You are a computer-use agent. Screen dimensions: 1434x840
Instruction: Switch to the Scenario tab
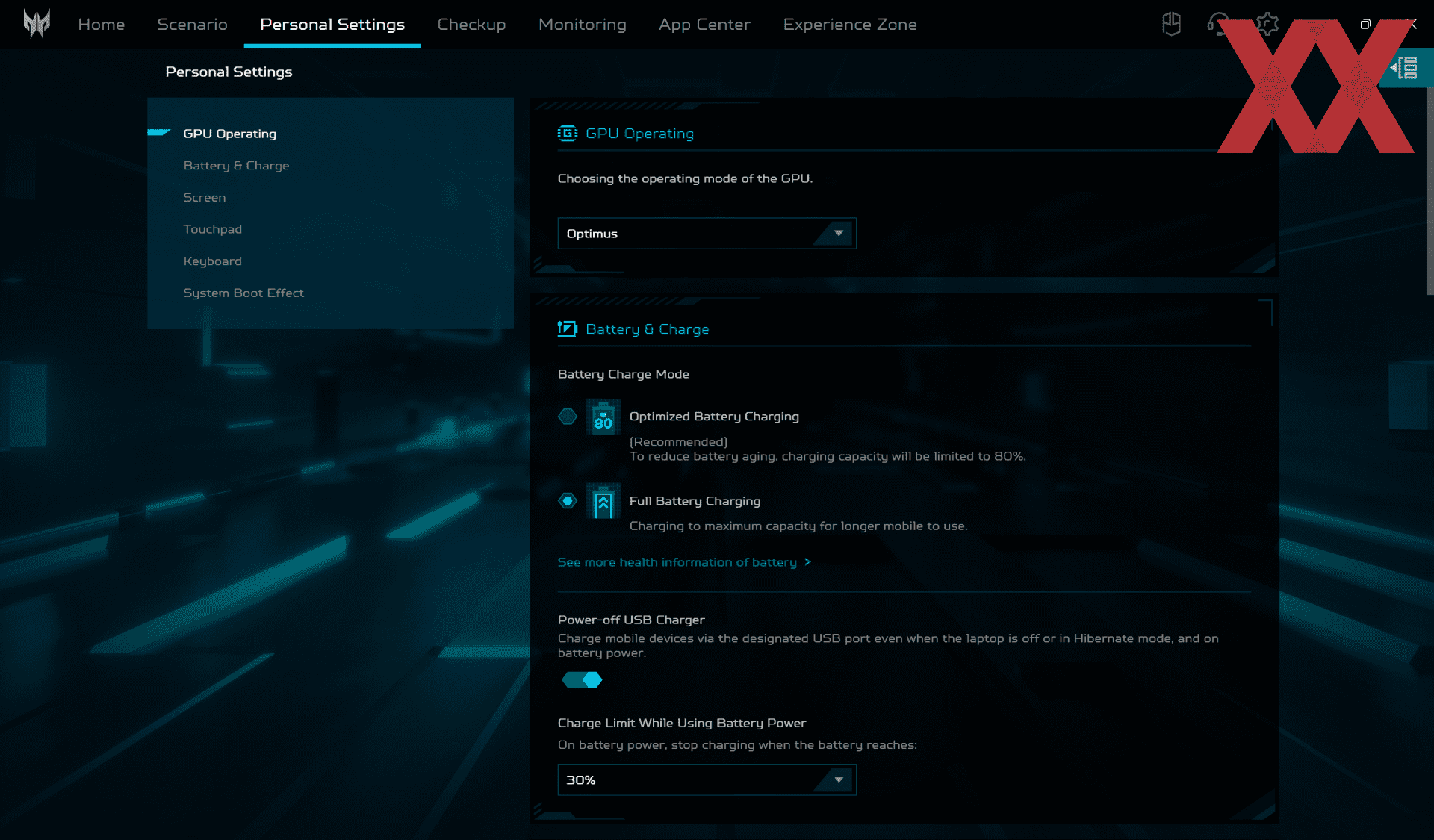point(192,24)
